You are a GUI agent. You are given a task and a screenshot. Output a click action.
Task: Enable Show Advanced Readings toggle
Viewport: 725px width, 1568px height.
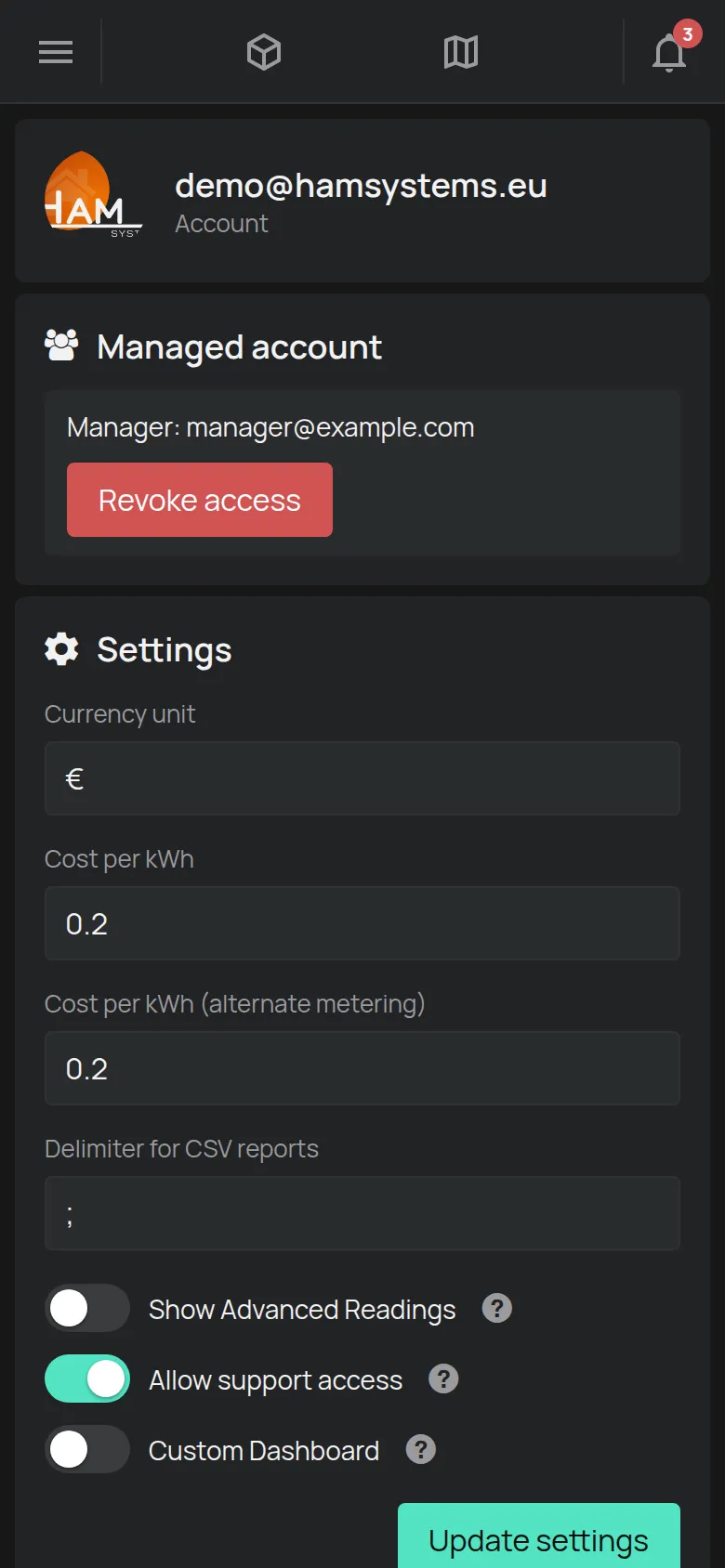tap(87, 1309)
